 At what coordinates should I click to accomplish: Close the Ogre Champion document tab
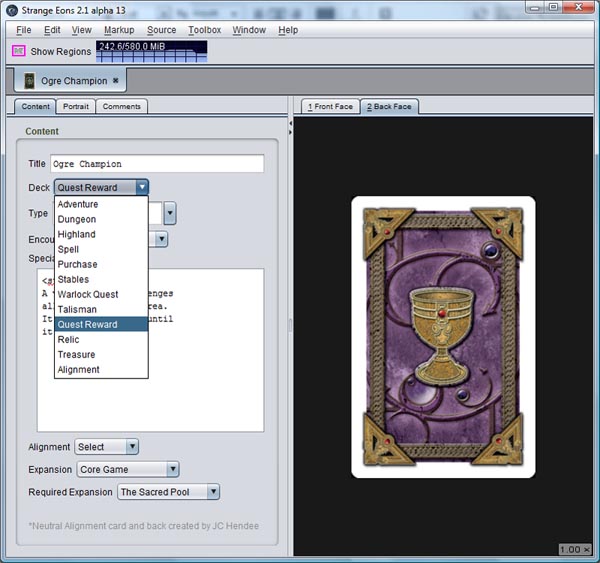pos(115,80)
